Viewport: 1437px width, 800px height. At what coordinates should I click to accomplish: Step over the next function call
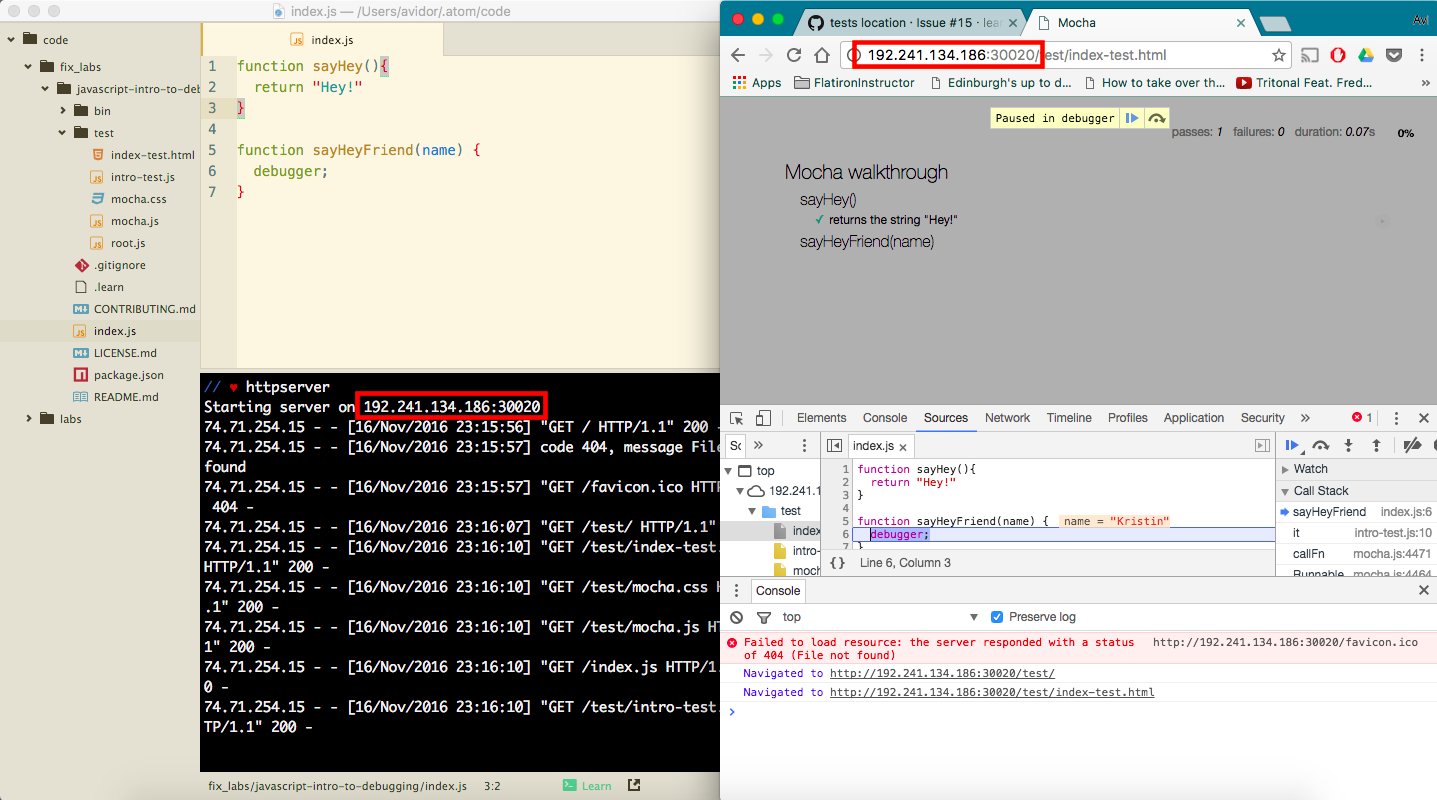(x=1320, y=445)
